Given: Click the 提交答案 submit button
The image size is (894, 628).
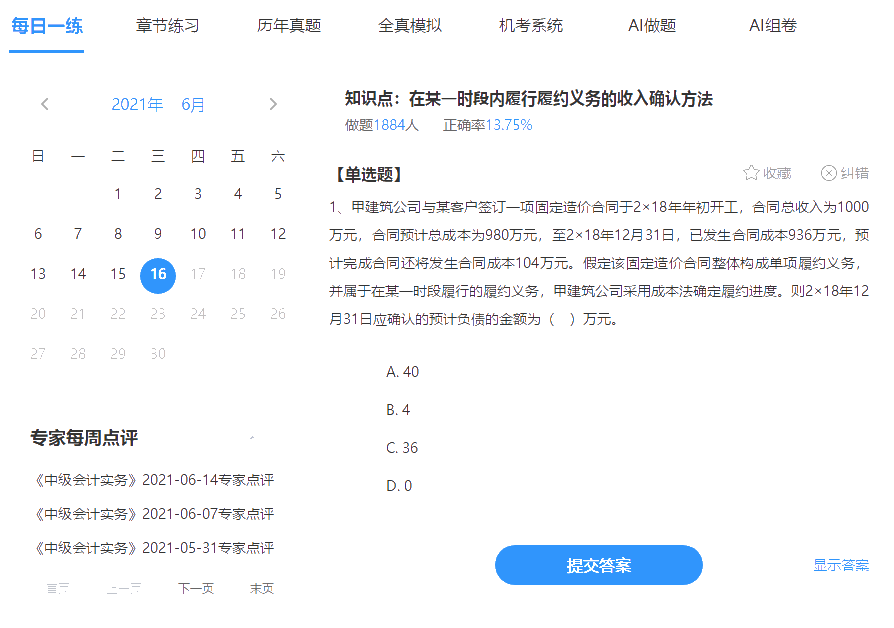Looking at the screenshot, I should (598, 565).
